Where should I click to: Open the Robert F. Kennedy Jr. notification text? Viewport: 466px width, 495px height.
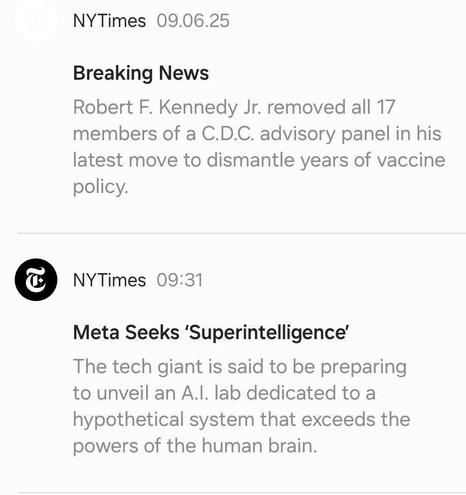(259, 147)
